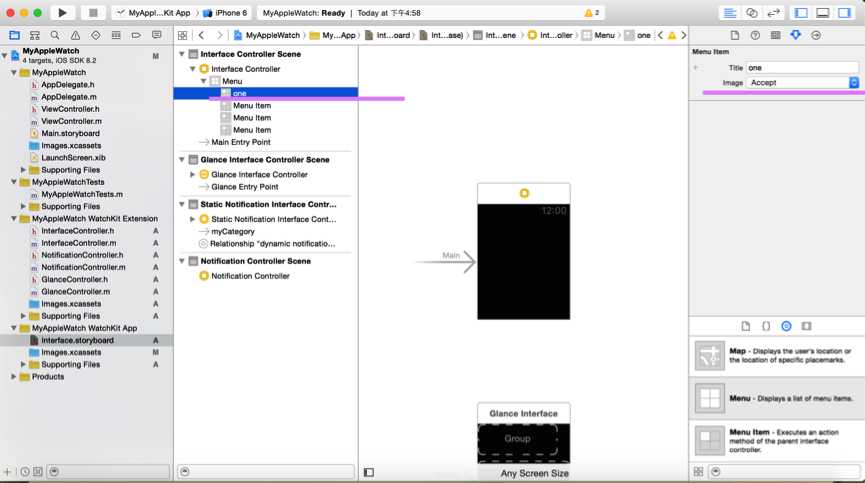Select Interface.storyboard in WatchKit App
The height and width of the screenshot is (483, 865).
pyautogui.click(x=77, y=340)
